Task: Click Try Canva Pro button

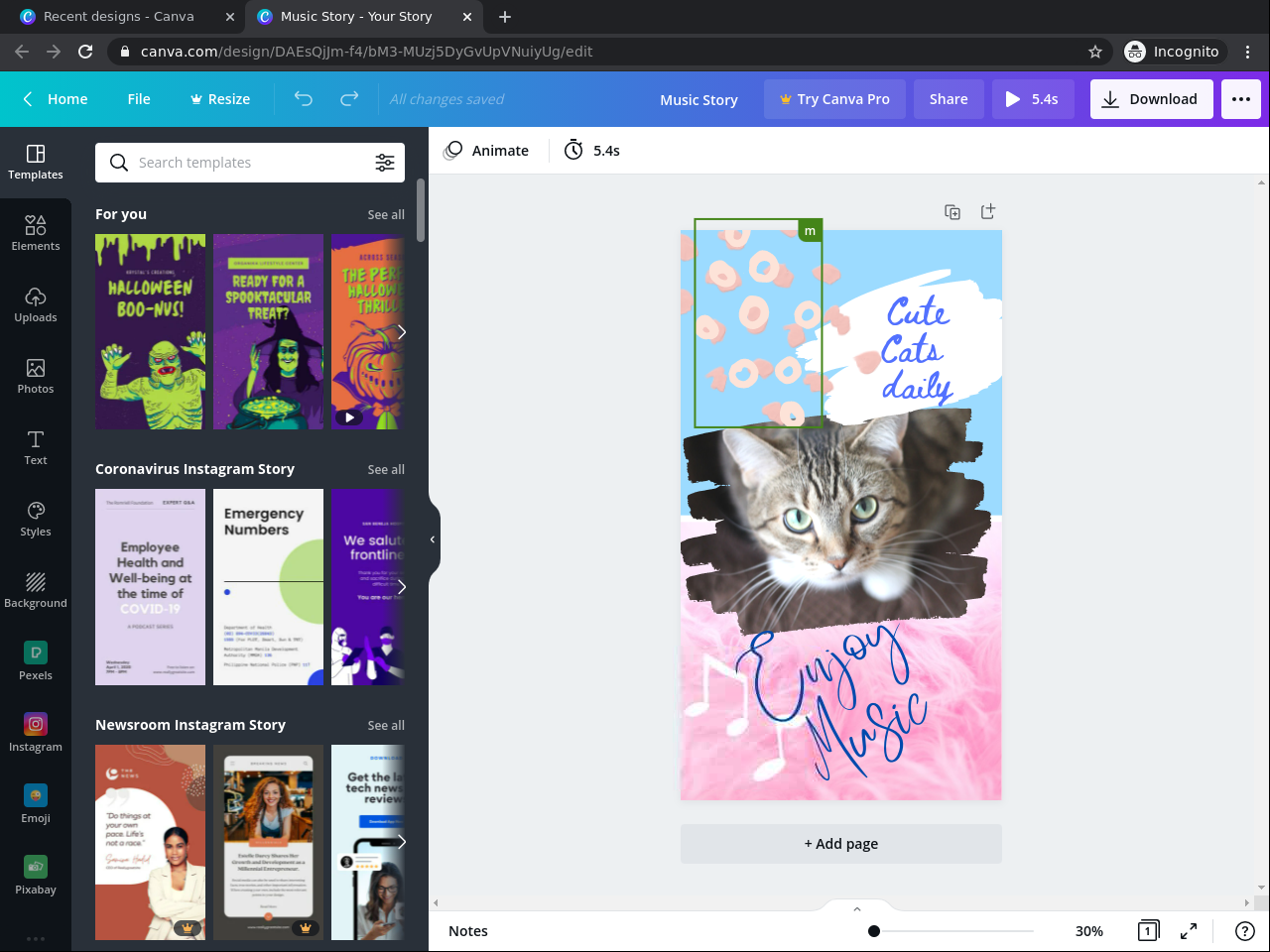Action: [x=834, y=99]
